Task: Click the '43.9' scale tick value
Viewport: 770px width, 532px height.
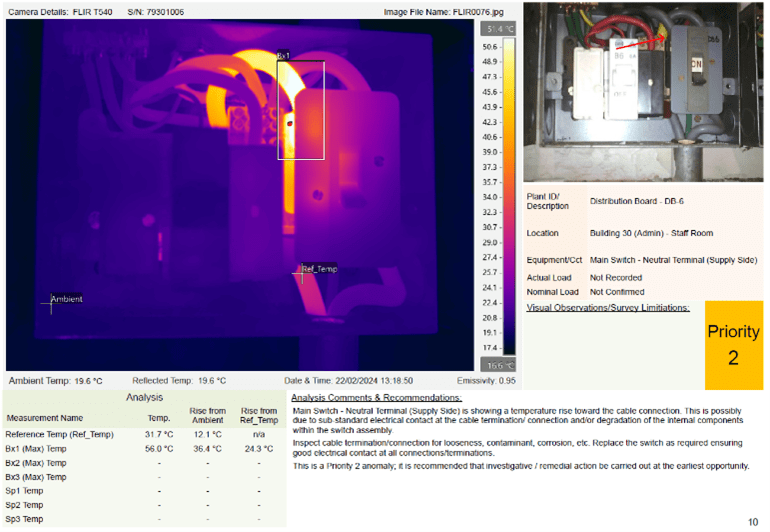Action: coord(490,107)
